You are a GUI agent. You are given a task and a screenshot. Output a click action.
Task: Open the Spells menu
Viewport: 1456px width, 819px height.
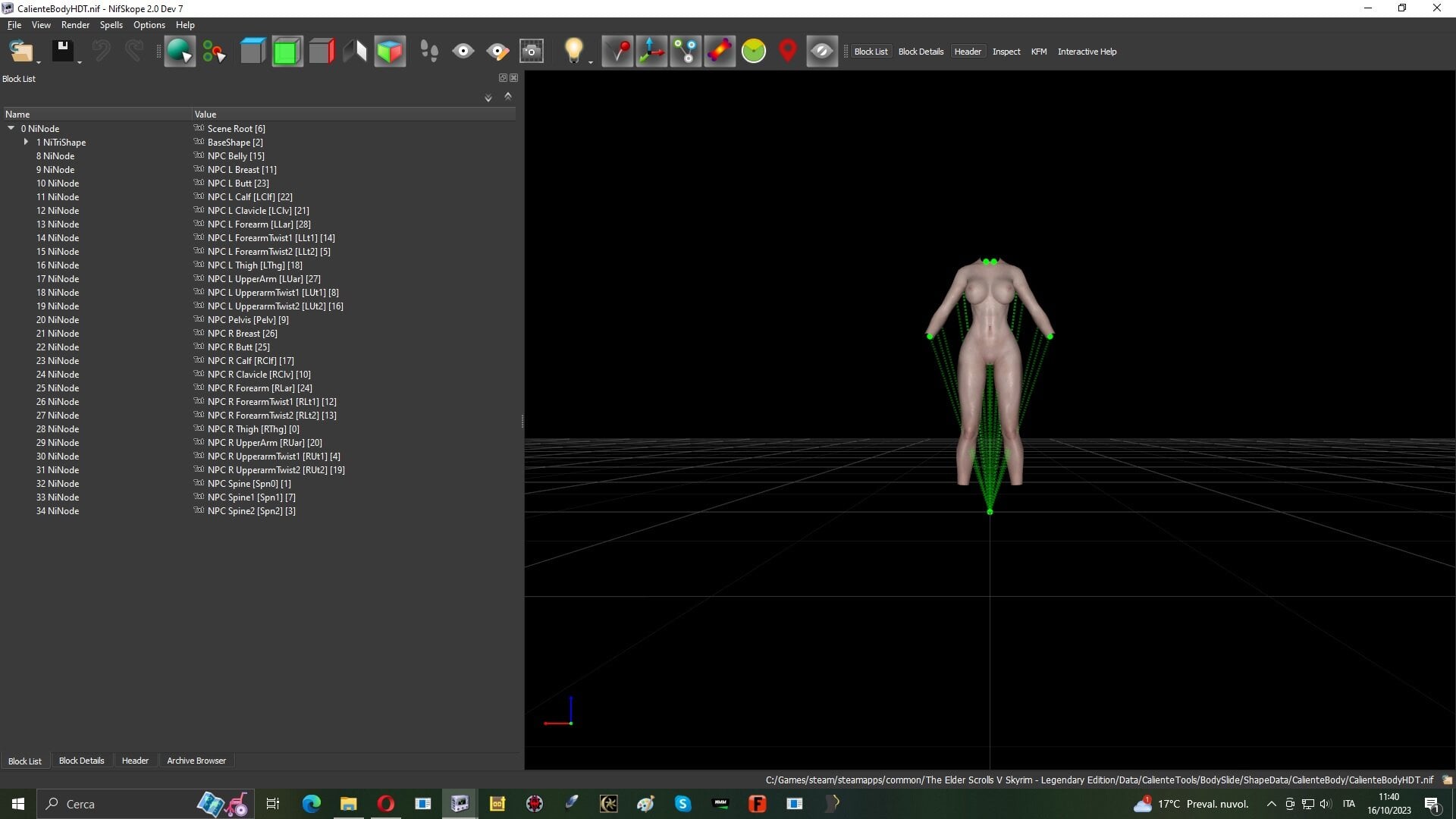(x=111, y=25)
